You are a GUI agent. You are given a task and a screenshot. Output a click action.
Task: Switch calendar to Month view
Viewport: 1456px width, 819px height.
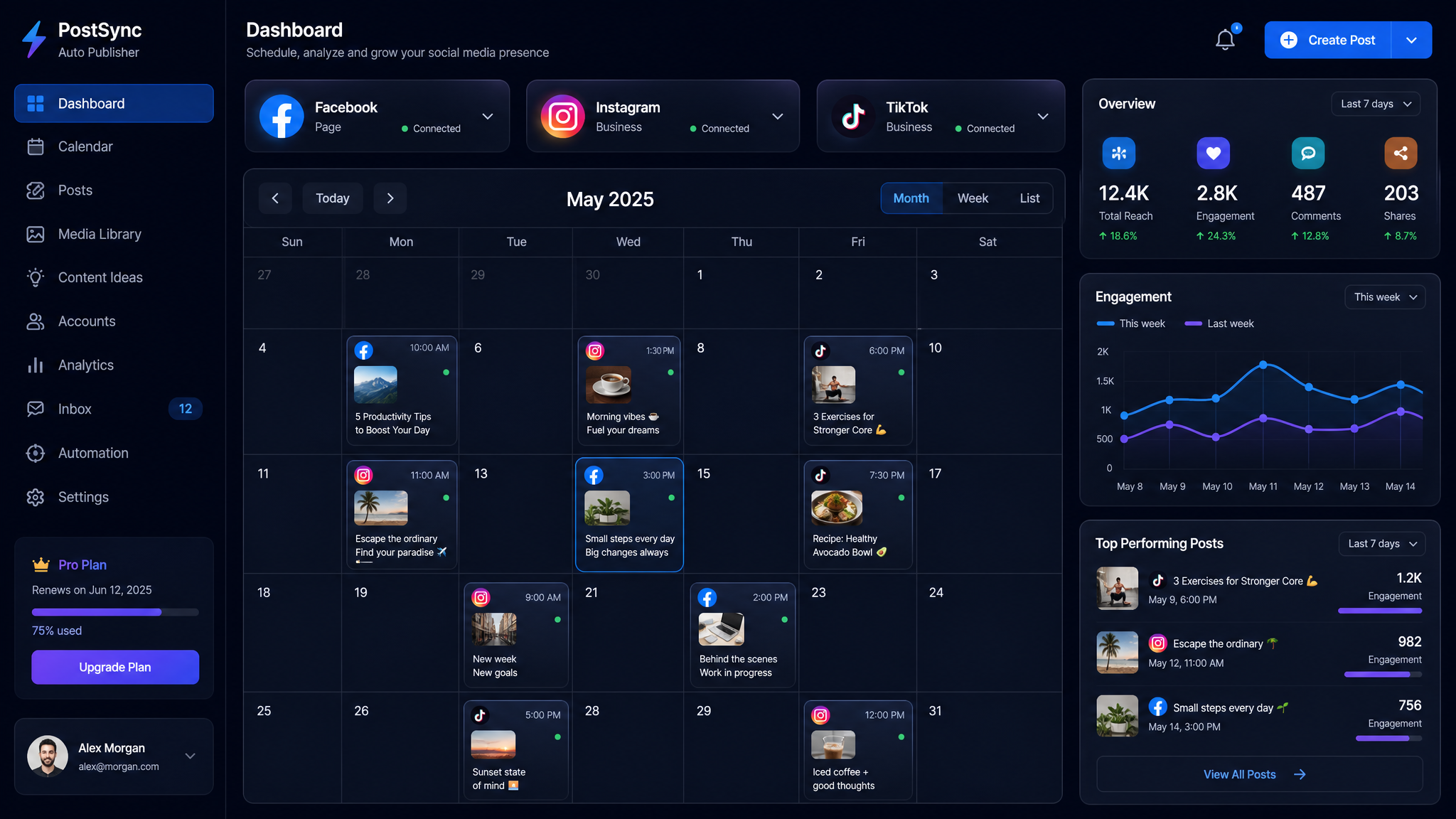[911, 198]
